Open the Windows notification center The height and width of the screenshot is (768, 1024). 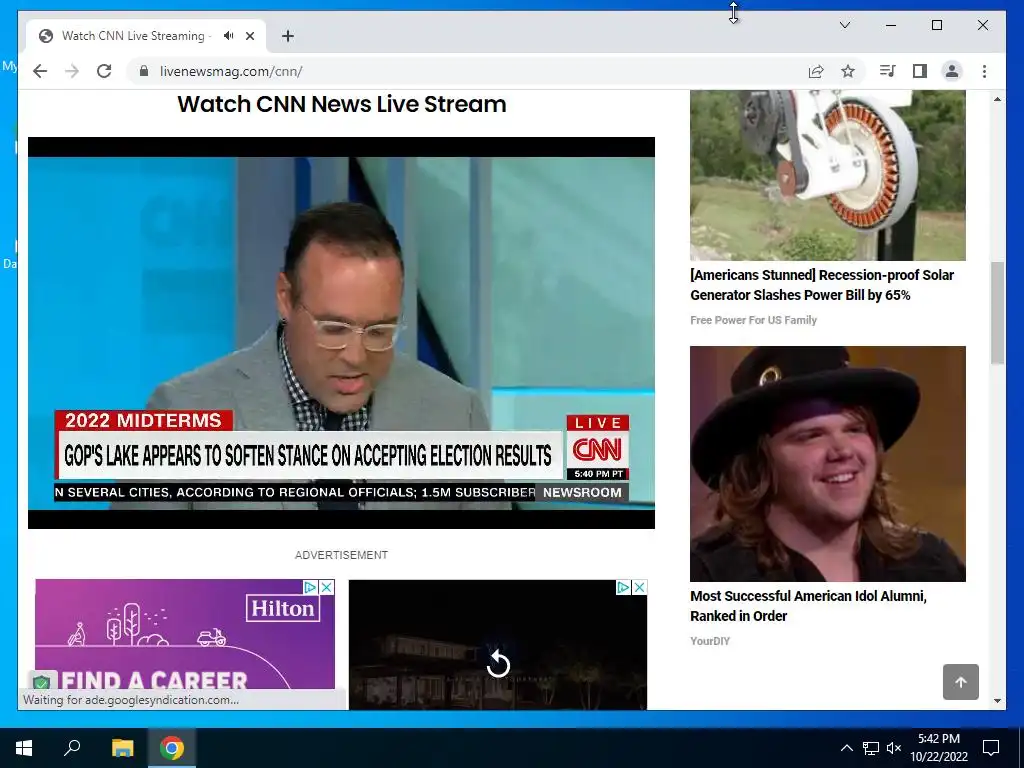point(991,748)
